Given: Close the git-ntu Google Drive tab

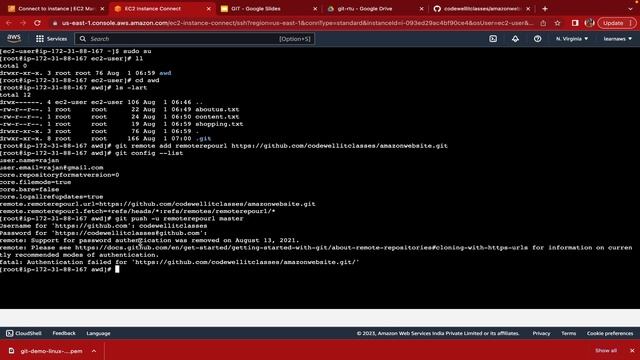Looking at the screenshot, I should coord(421,9).
